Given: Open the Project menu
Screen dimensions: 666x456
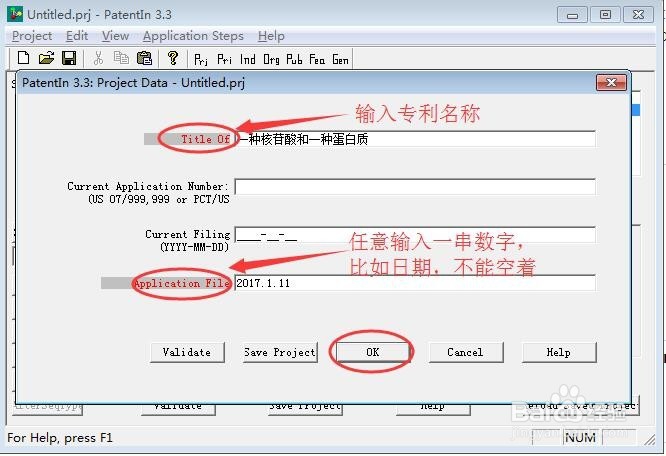Looking at the screenshot, I should point(32,36).
